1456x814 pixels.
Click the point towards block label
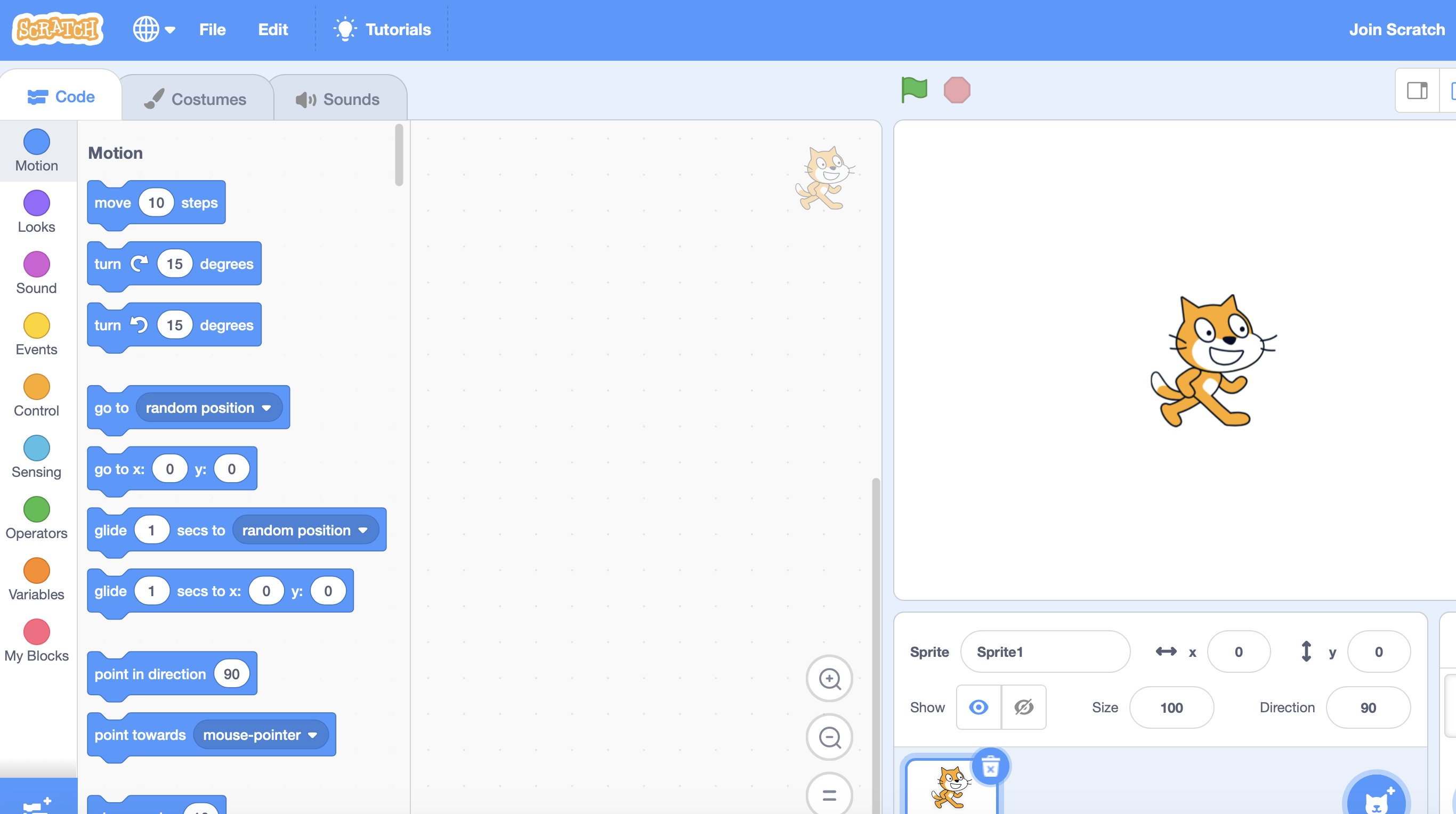click(x=140, y=734)
